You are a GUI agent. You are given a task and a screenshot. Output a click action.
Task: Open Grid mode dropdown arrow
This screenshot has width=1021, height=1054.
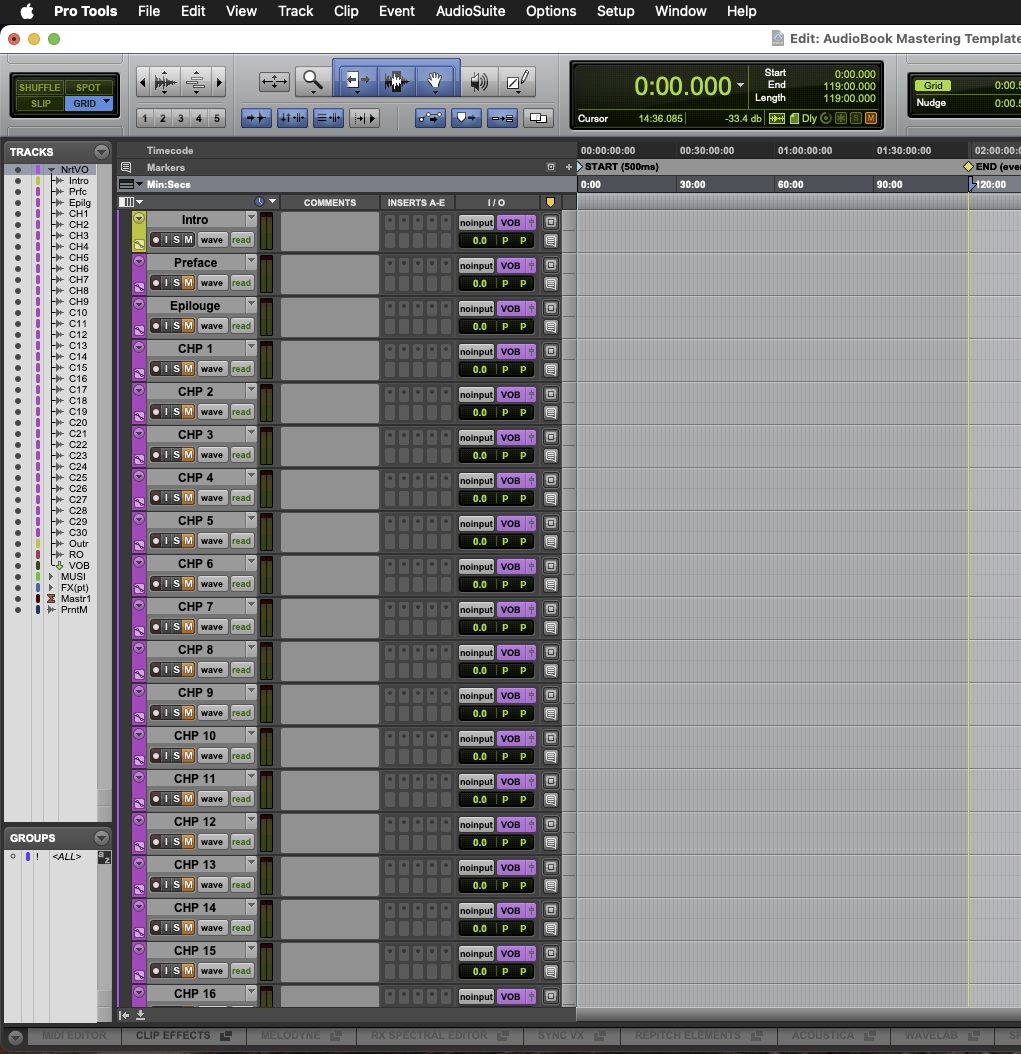coord(106,102)
